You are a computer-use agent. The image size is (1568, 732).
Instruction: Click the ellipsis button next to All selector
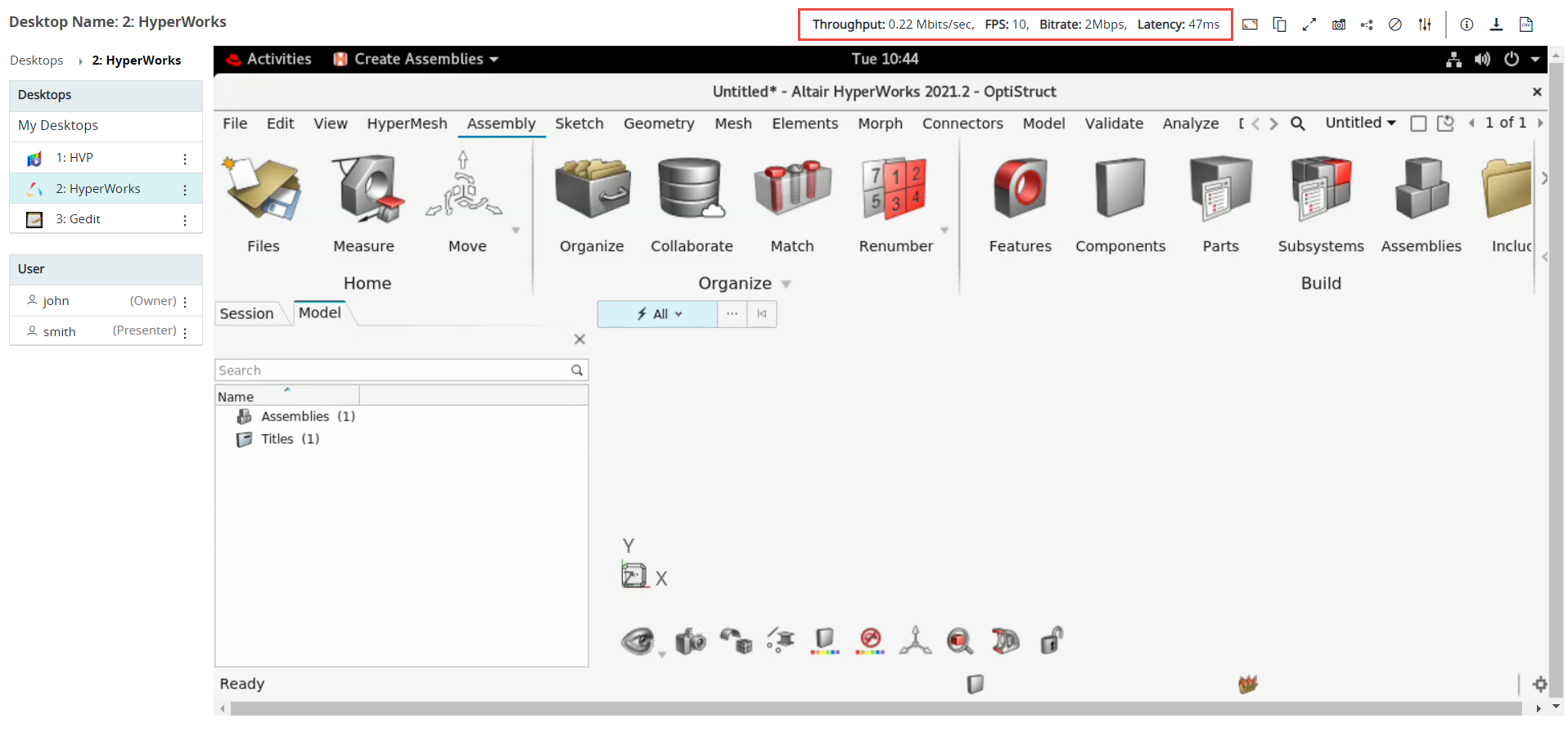point(732,314)
